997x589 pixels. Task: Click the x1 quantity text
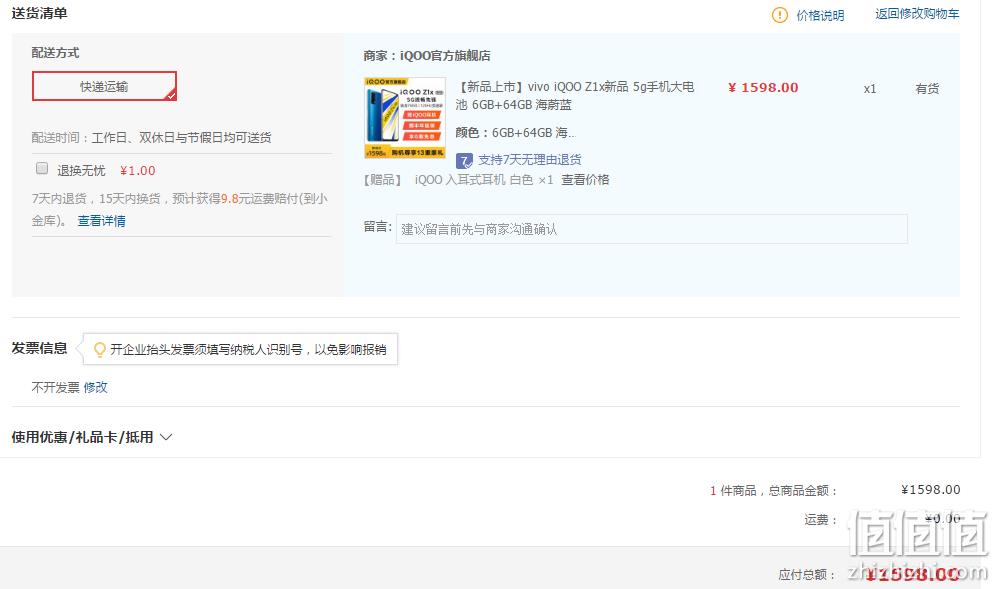point(870,89)
